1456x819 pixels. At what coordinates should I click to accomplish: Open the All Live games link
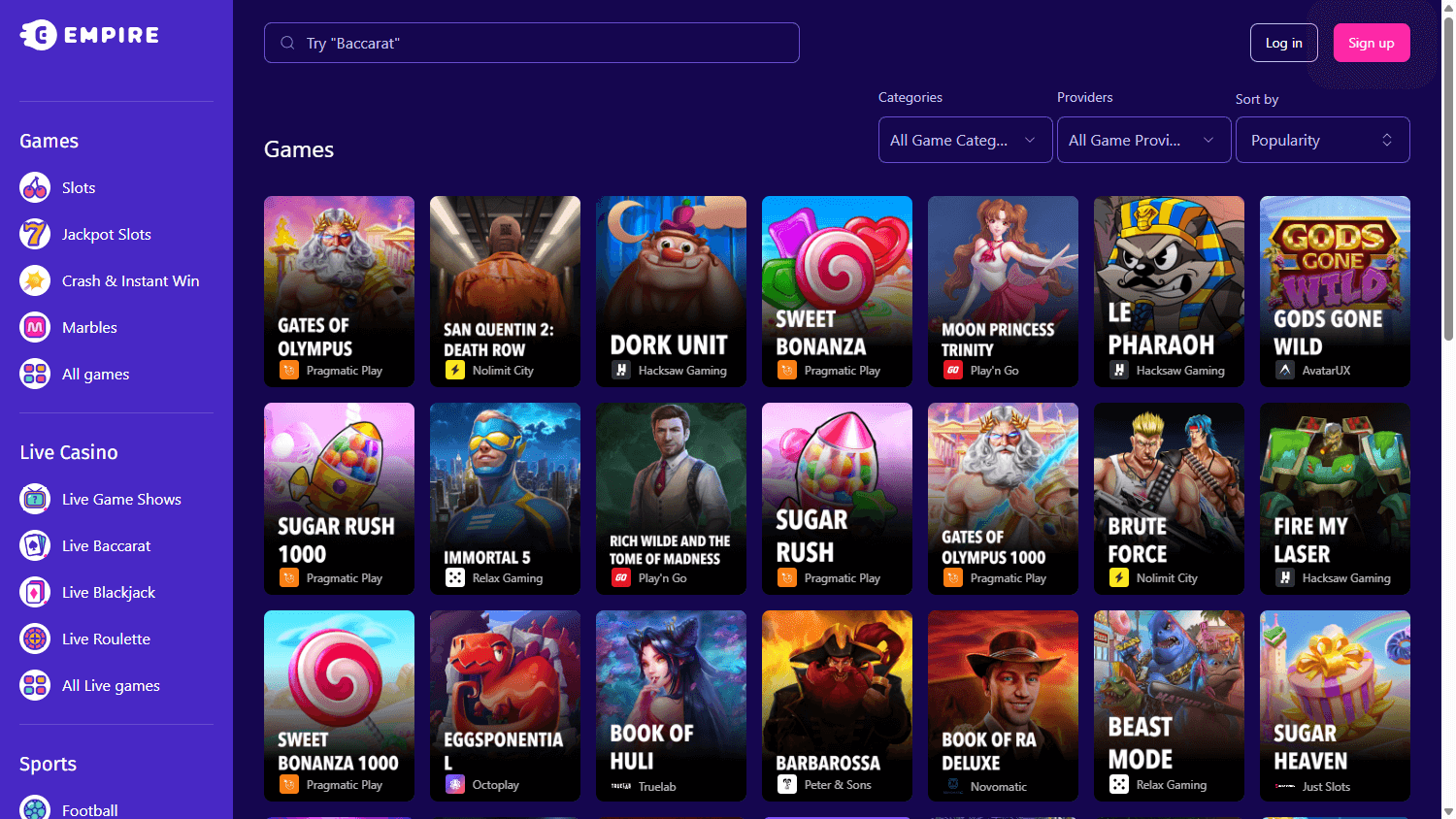point(111,685)
